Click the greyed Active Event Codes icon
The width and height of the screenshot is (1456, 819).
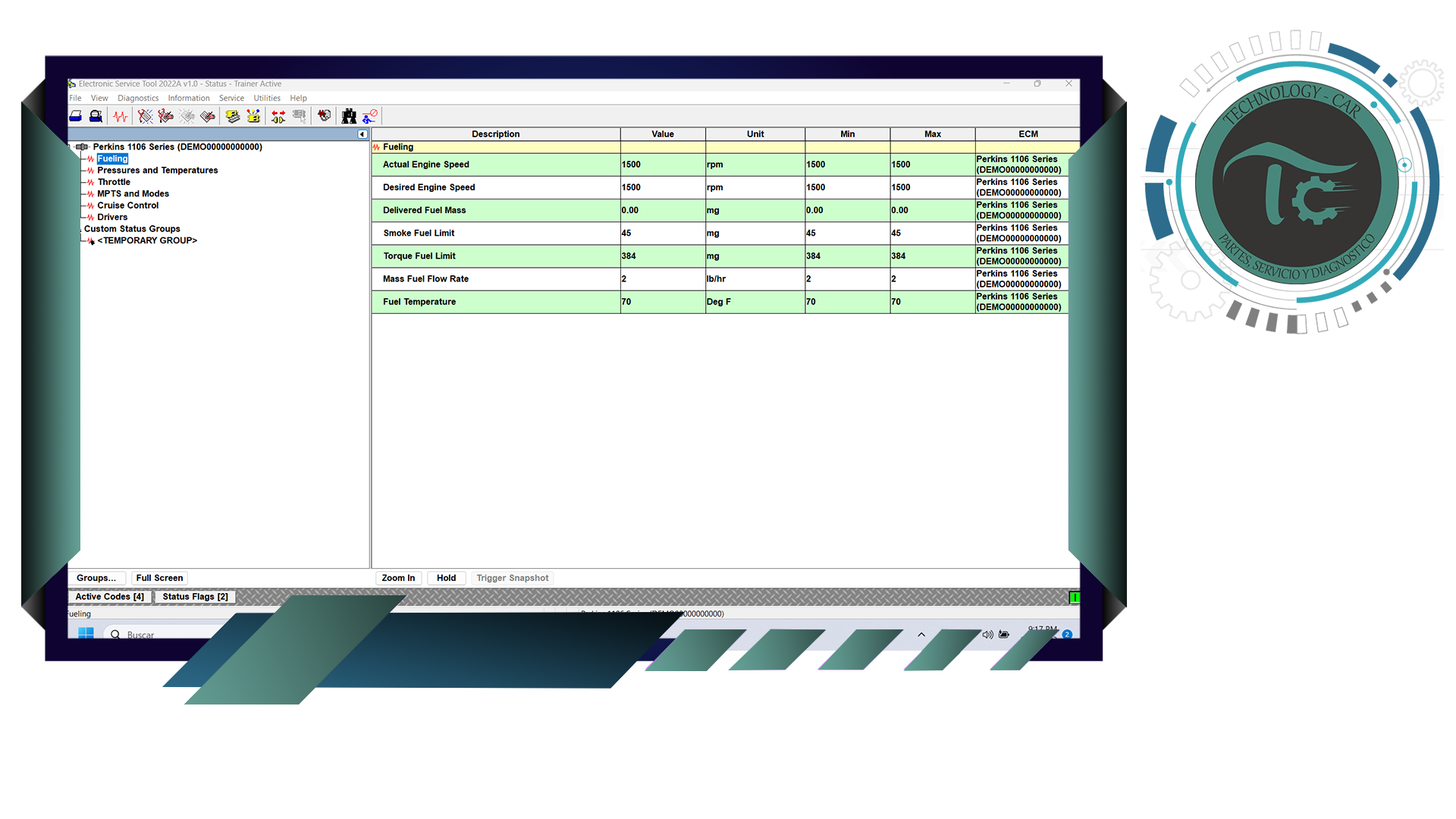click(187, 116)
